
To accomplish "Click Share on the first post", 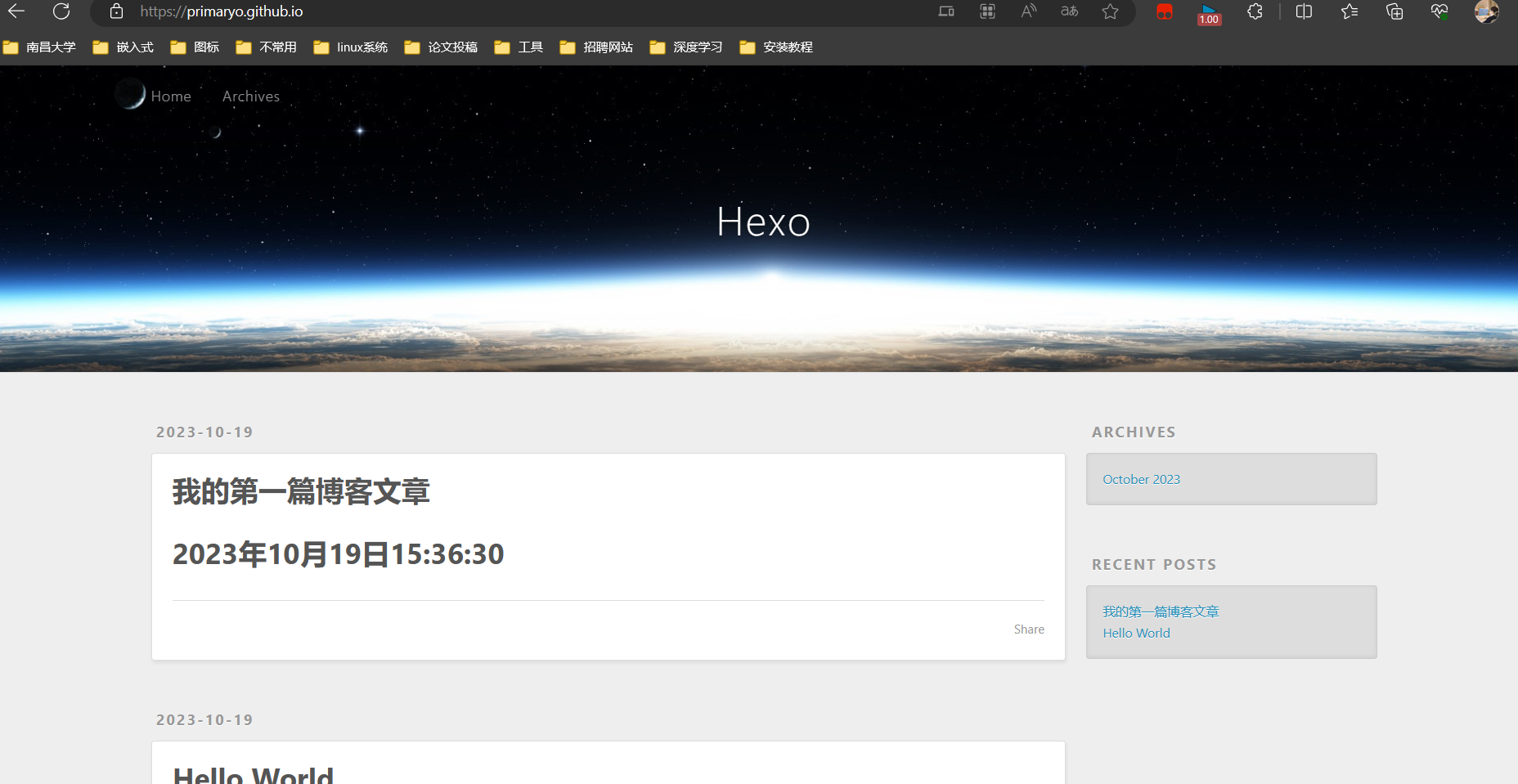I will pyautogui.click(x=1029, y=629).
